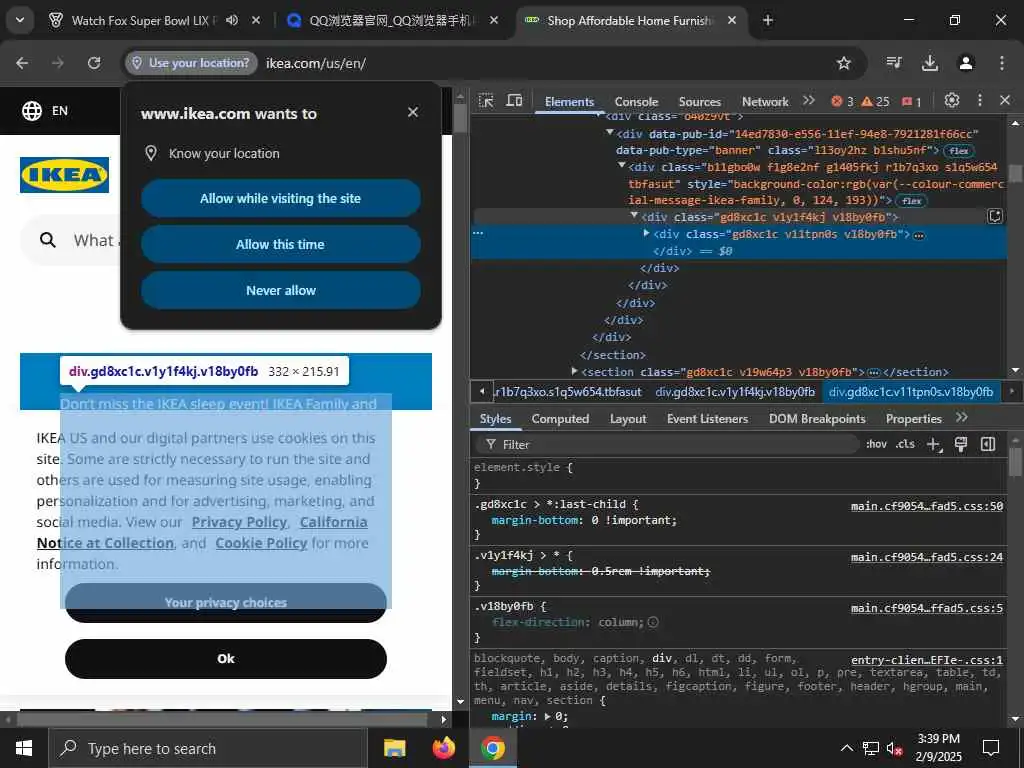Bookmark this page with star icon
This screenshot has width=1024, height=768.
click(844, 63)
